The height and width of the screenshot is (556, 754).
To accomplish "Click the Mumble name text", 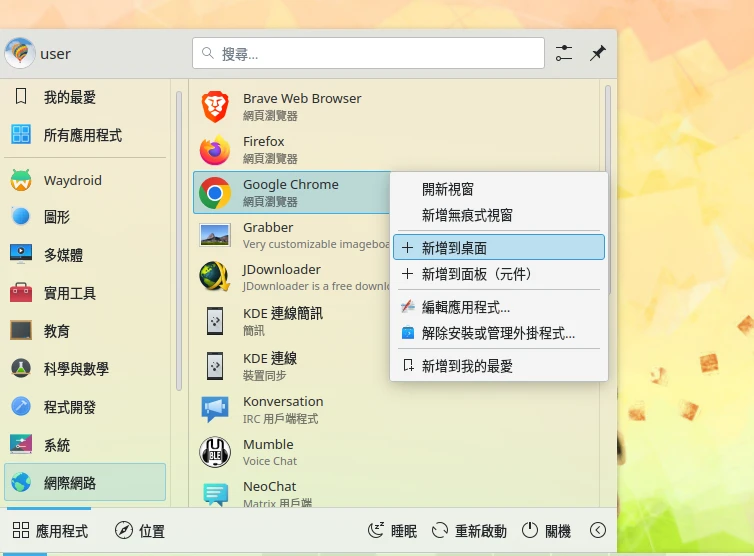I will (268, 444).
